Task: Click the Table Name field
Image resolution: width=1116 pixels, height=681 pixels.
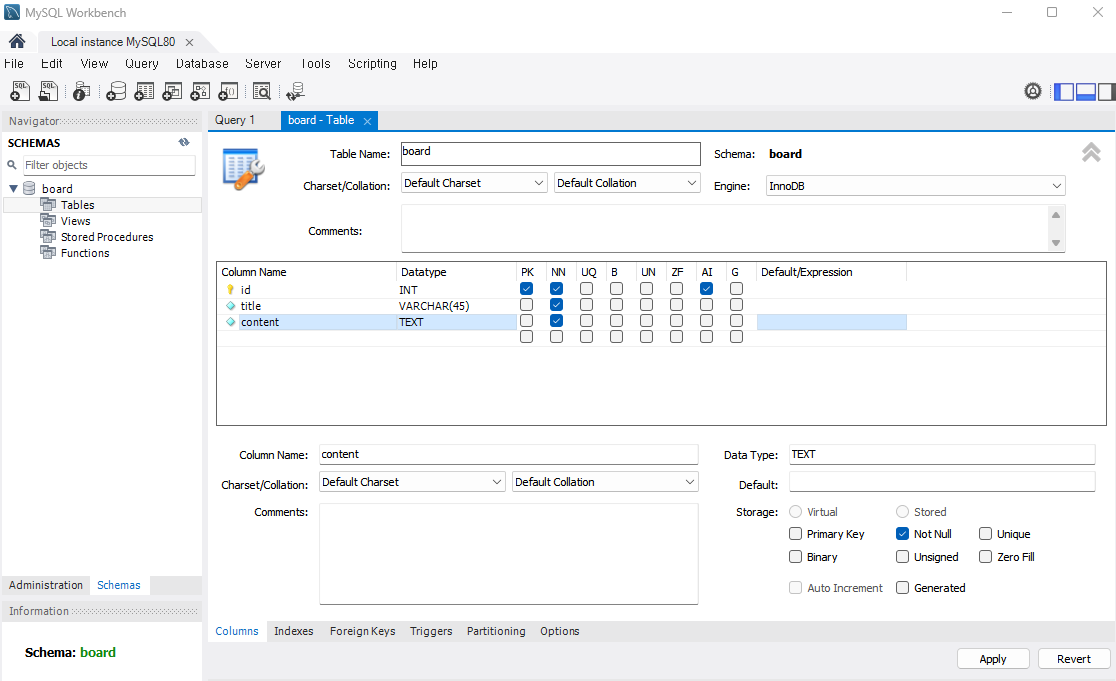Action: (551, 154)
